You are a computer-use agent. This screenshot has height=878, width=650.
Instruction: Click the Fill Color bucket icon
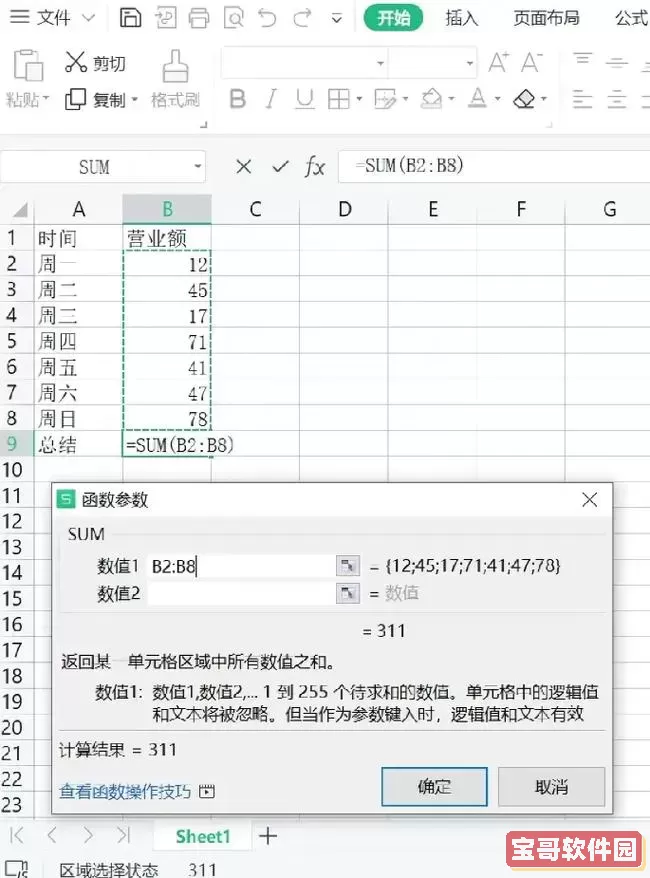click(432, 99)
